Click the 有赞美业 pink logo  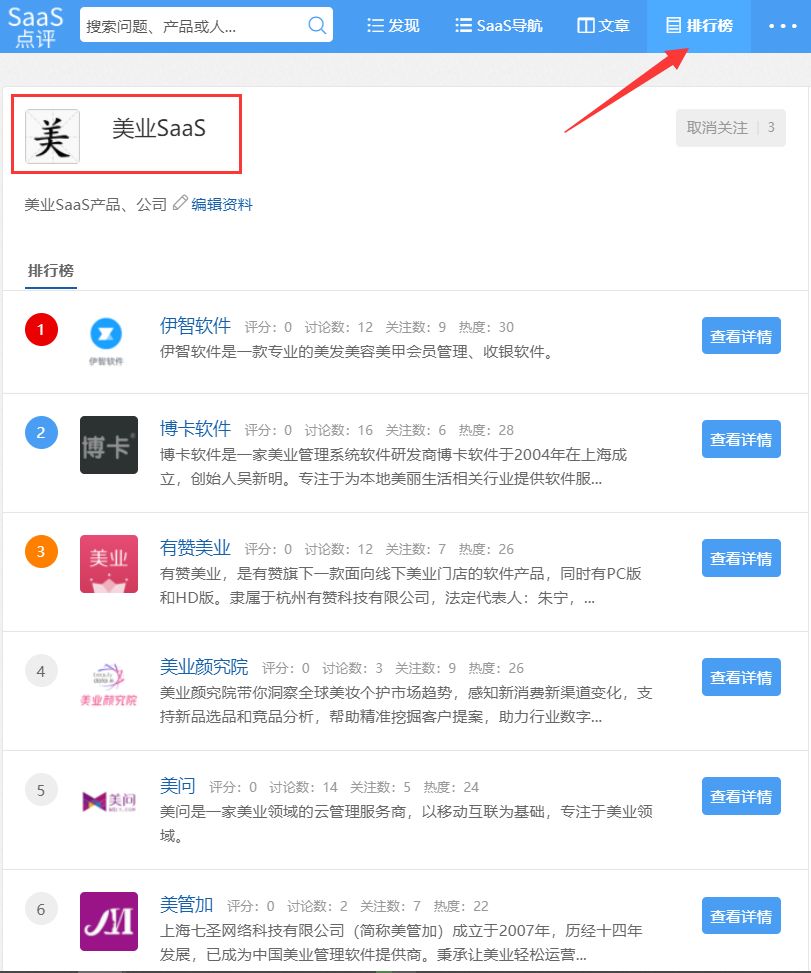(109, 564)
